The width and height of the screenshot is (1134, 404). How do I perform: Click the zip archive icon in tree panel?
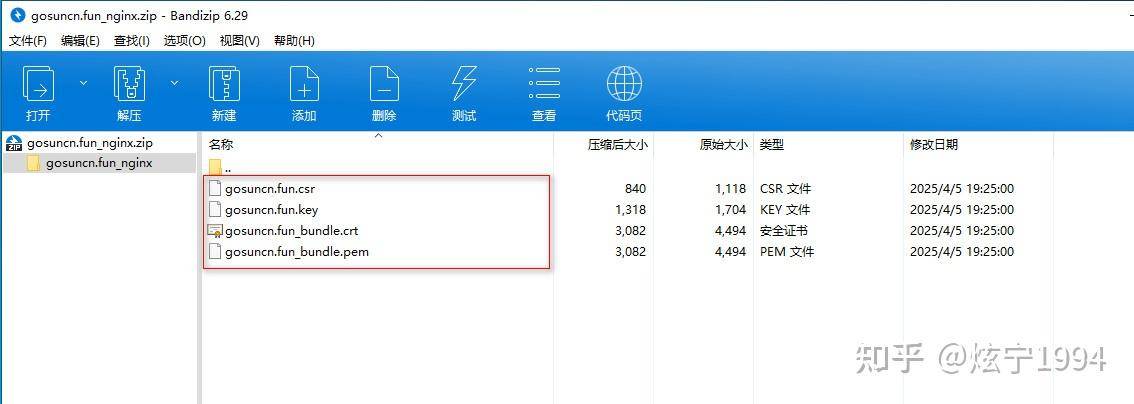pyautogui.click(x=14, y=143)
